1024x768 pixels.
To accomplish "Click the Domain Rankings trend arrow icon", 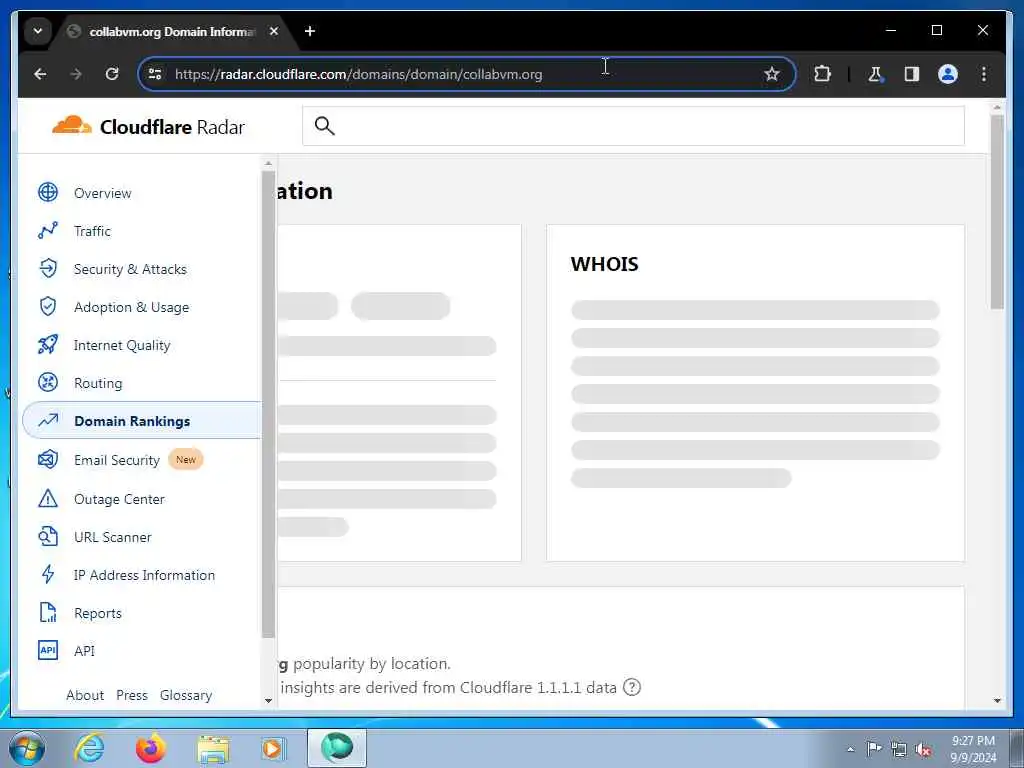I will 48,421.
